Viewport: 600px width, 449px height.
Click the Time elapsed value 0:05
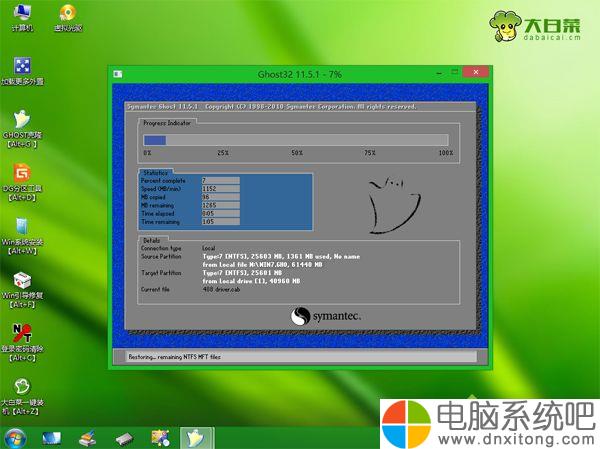(x=221, y=214)
